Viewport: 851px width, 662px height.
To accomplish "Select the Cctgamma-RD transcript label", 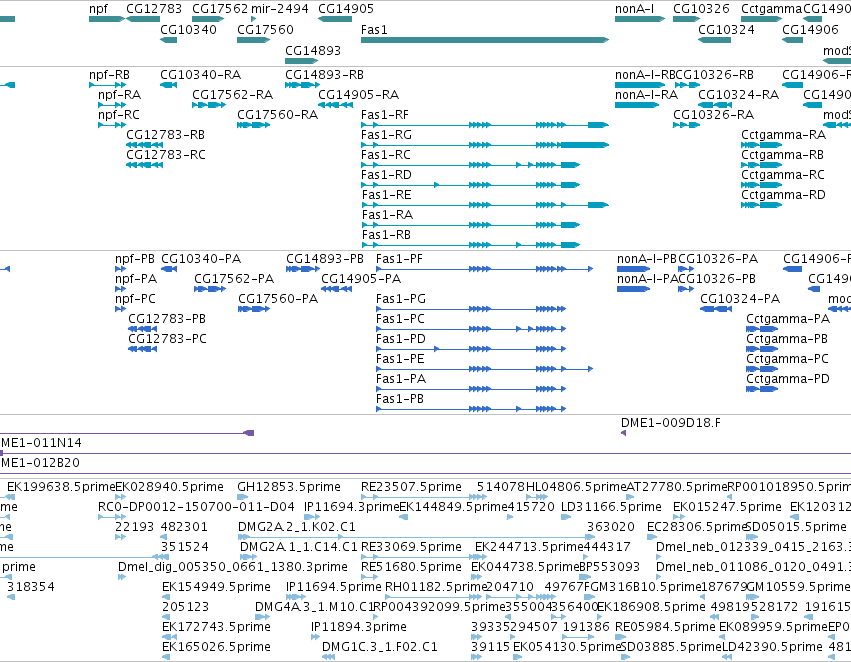I will point(783,195).
